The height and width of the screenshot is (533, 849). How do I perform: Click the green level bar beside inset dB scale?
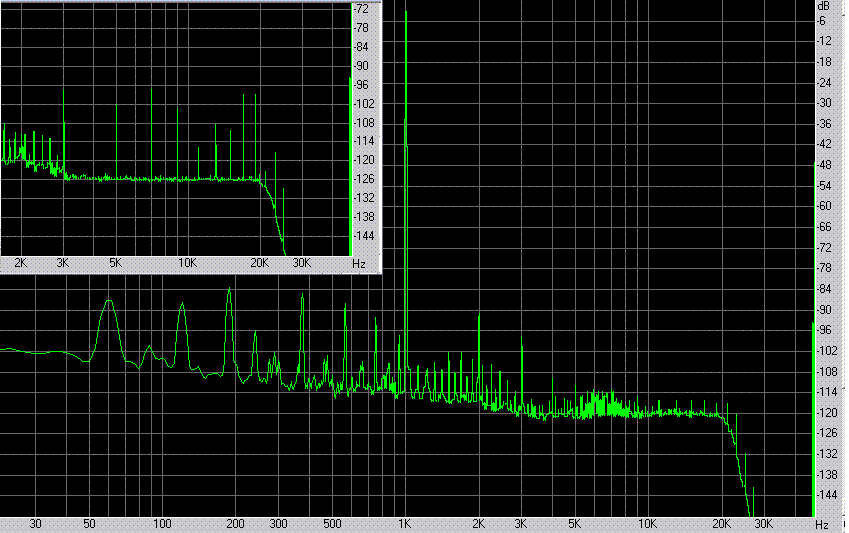coord(351,167)
